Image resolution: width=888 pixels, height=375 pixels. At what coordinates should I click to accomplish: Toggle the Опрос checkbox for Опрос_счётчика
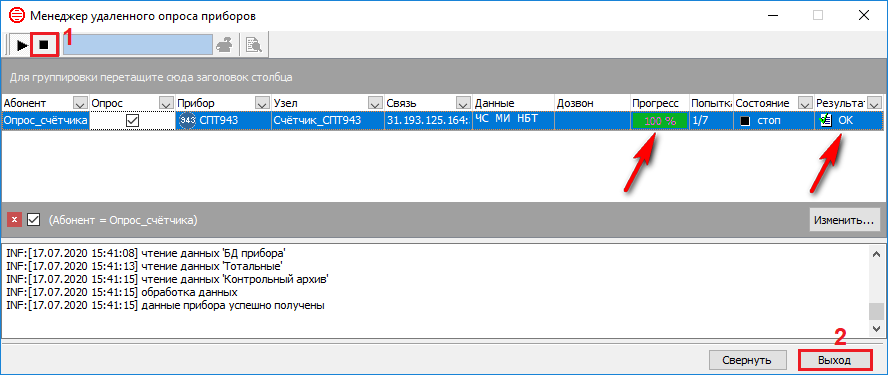133,121
